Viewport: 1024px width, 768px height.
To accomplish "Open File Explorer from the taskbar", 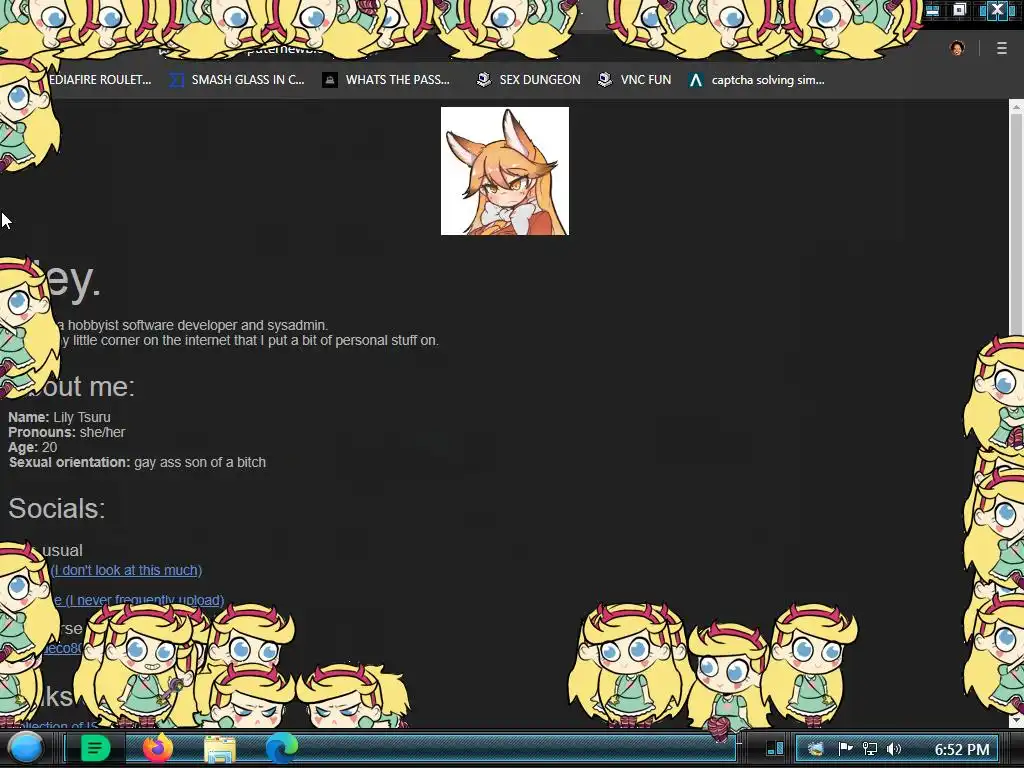I will point(220,750).
